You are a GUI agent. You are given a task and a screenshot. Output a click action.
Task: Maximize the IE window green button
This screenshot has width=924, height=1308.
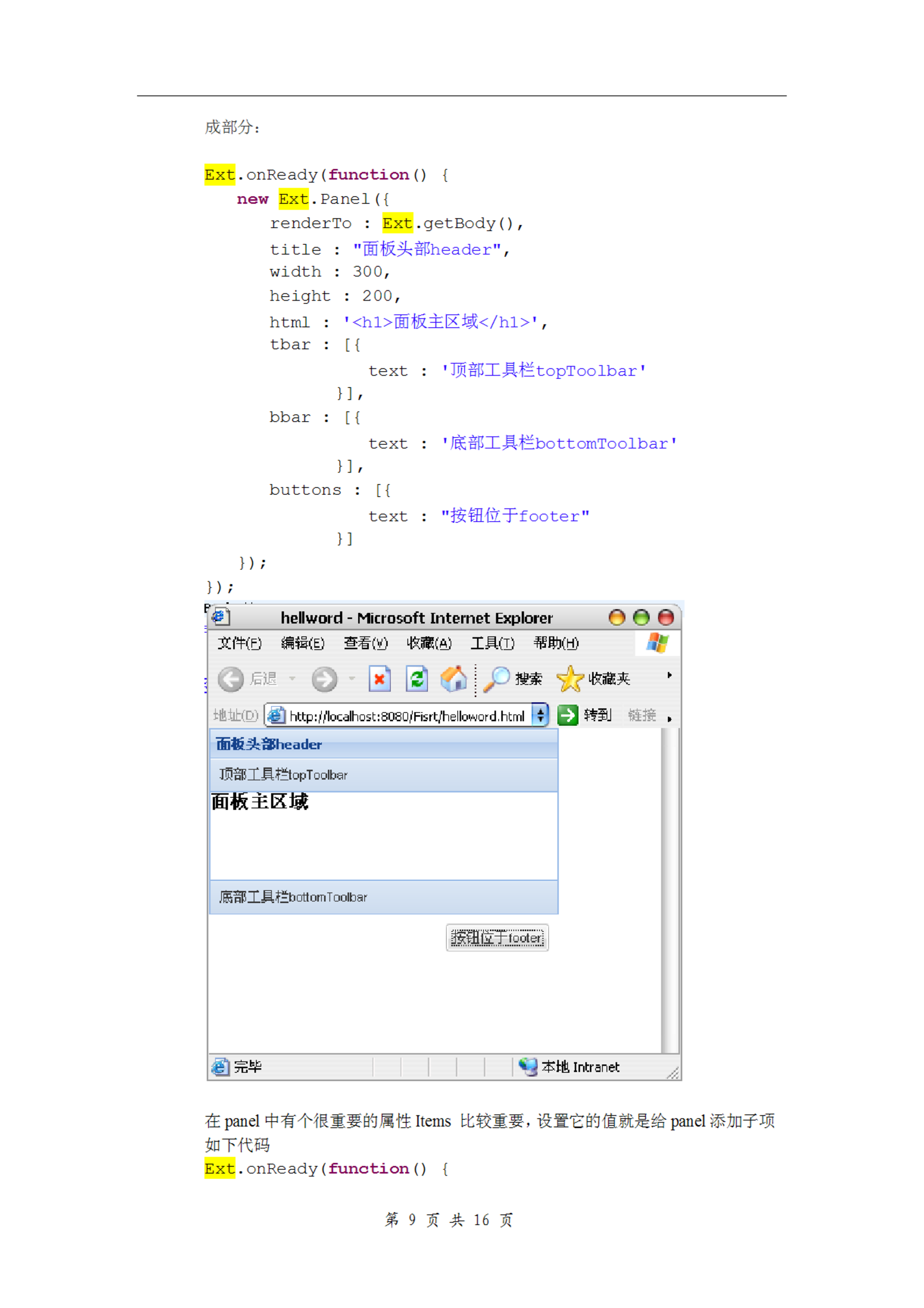point(641,617)
